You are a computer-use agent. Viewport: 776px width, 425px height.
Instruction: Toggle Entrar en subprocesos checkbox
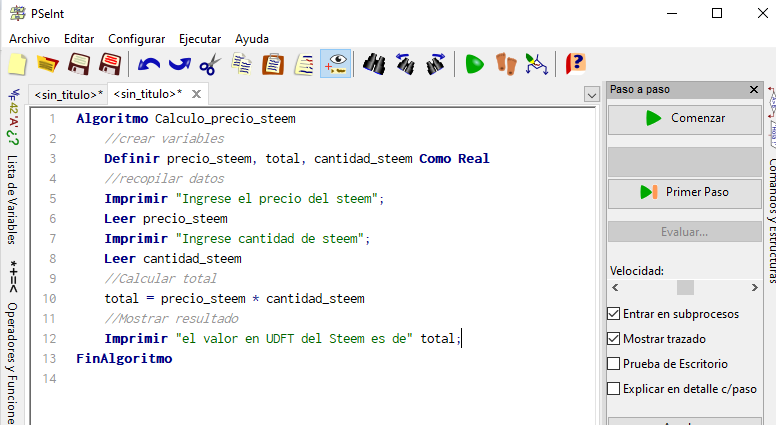(613, 314)
